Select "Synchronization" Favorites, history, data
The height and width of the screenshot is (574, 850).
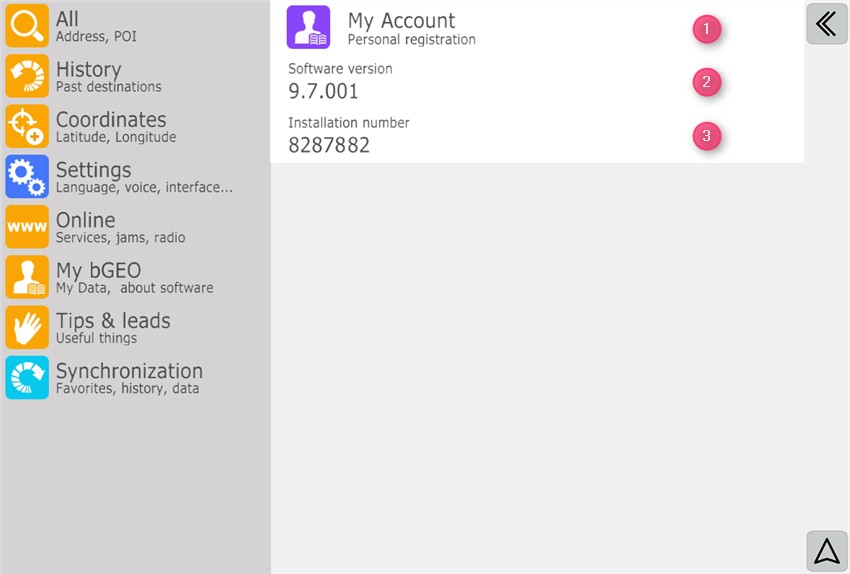pos(128,378)
